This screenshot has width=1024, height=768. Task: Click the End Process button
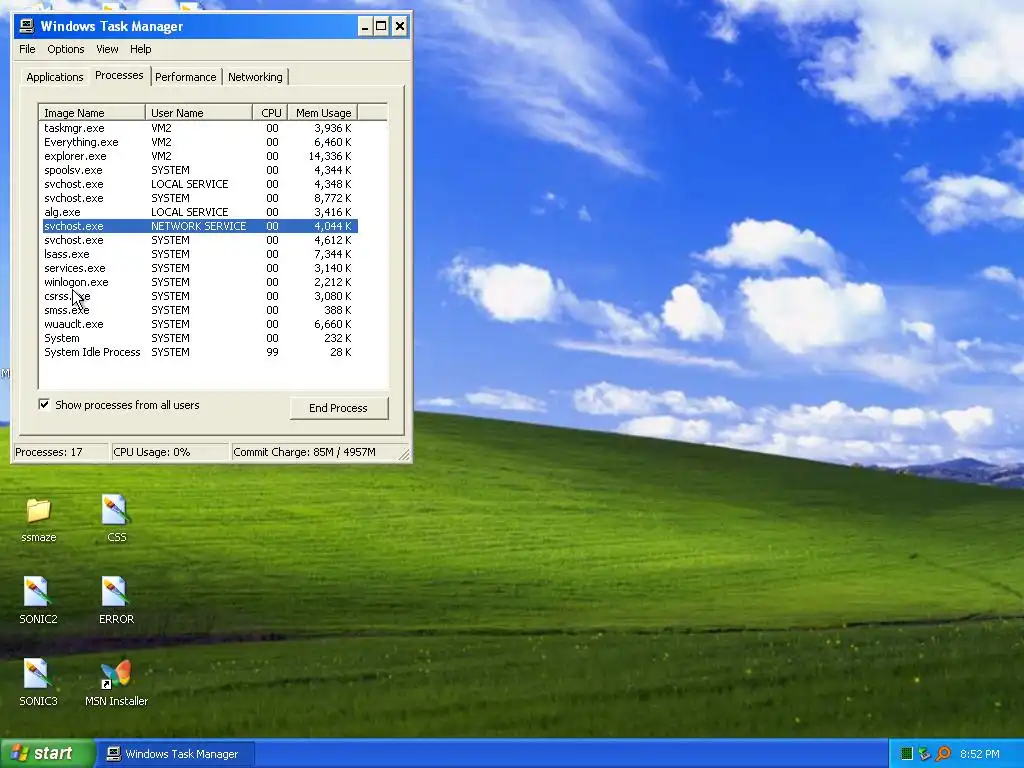(x=339, y=408)
